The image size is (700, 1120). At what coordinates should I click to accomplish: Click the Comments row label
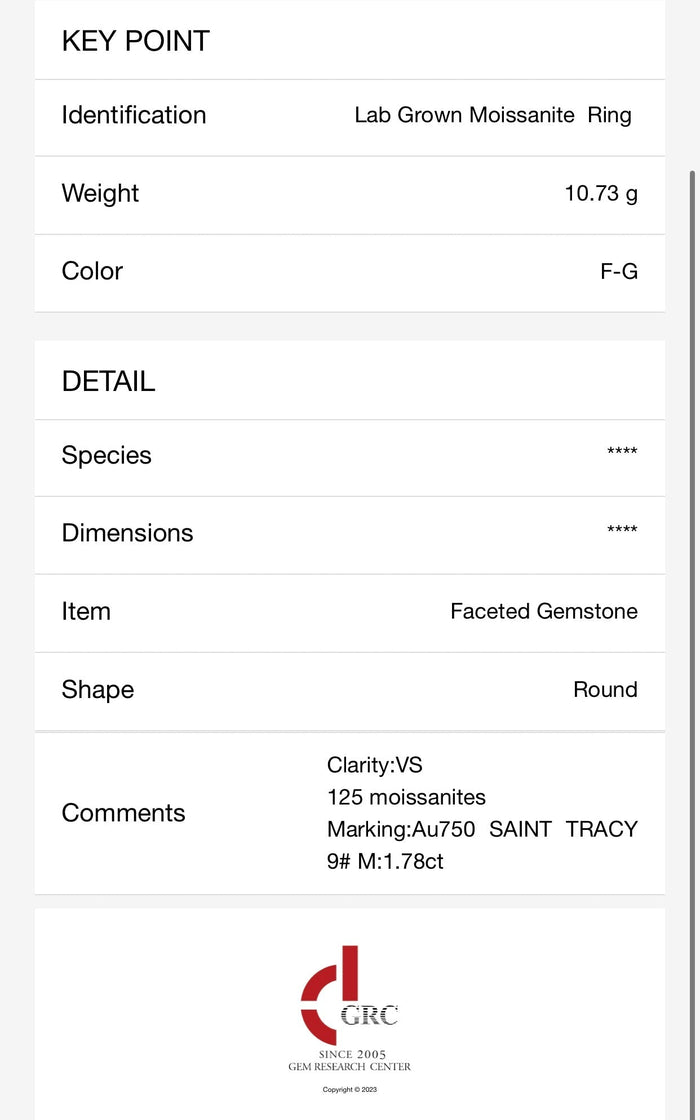[124, 813]
